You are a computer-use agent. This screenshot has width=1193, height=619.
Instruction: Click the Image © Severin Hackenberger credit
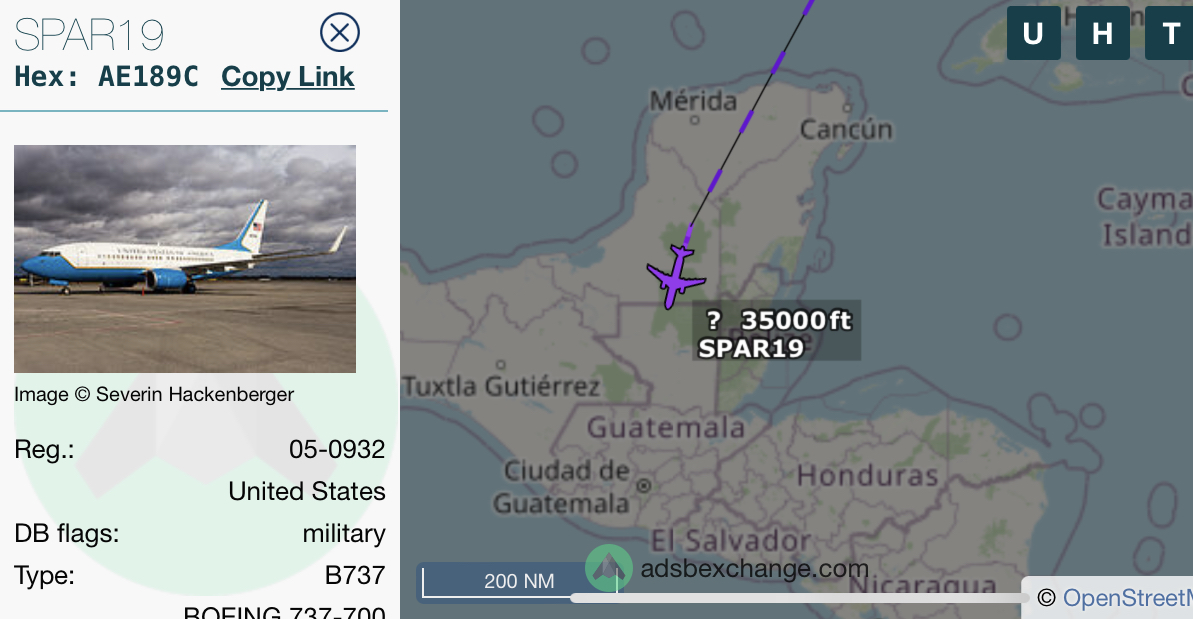pos(154,395)
